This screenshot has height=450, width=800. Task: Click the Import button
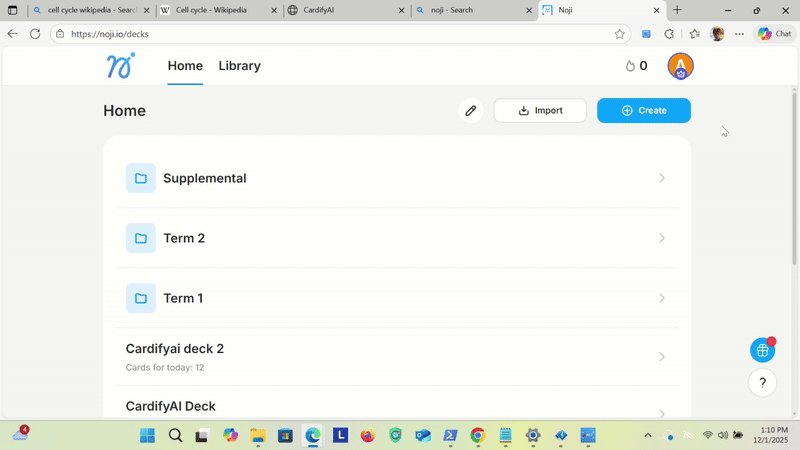pos(540,110)
